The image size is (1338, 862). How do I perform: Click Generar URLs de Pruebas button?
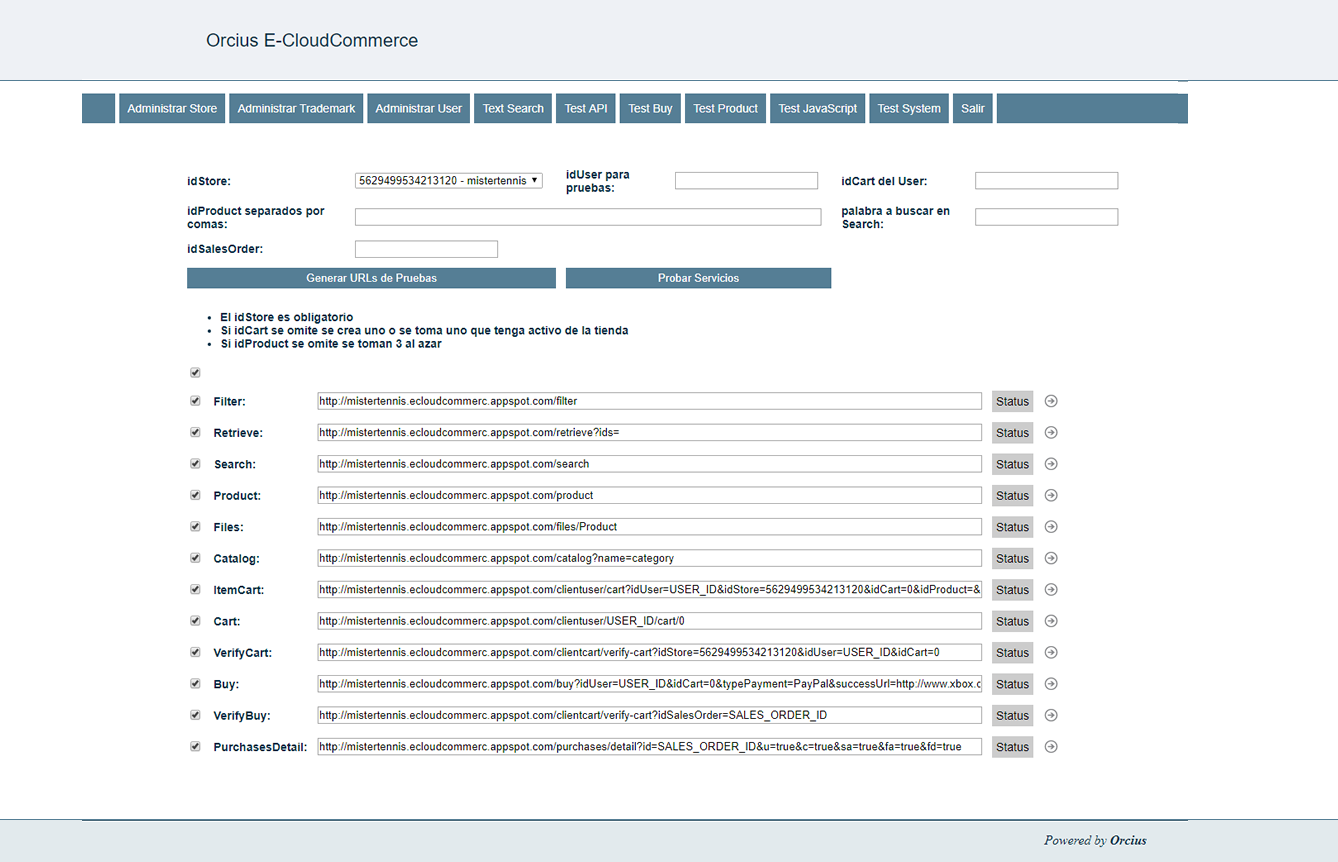click(371, 278)
